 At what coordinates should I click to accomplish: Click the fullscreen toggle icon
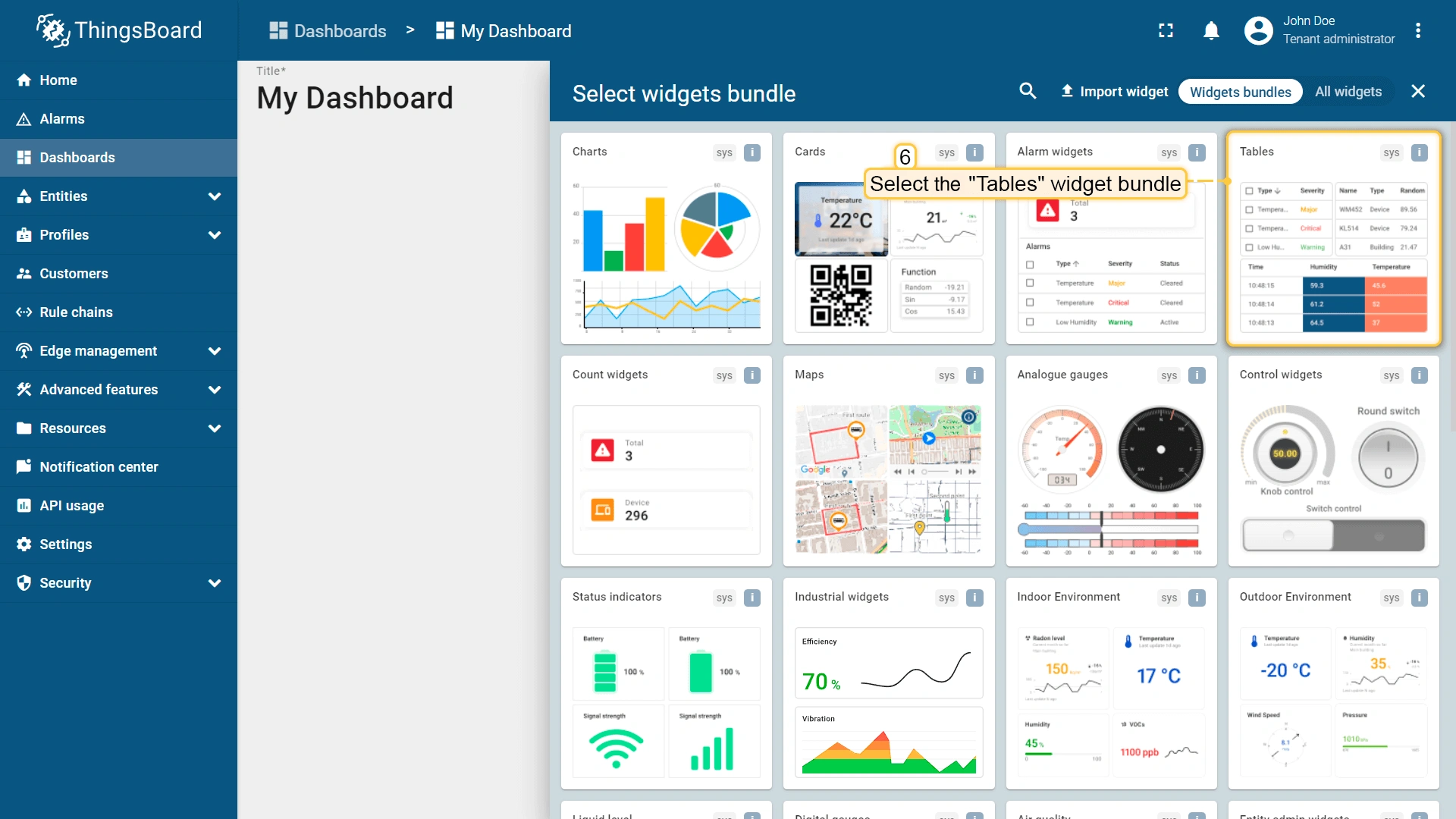tap(1166, 30)
